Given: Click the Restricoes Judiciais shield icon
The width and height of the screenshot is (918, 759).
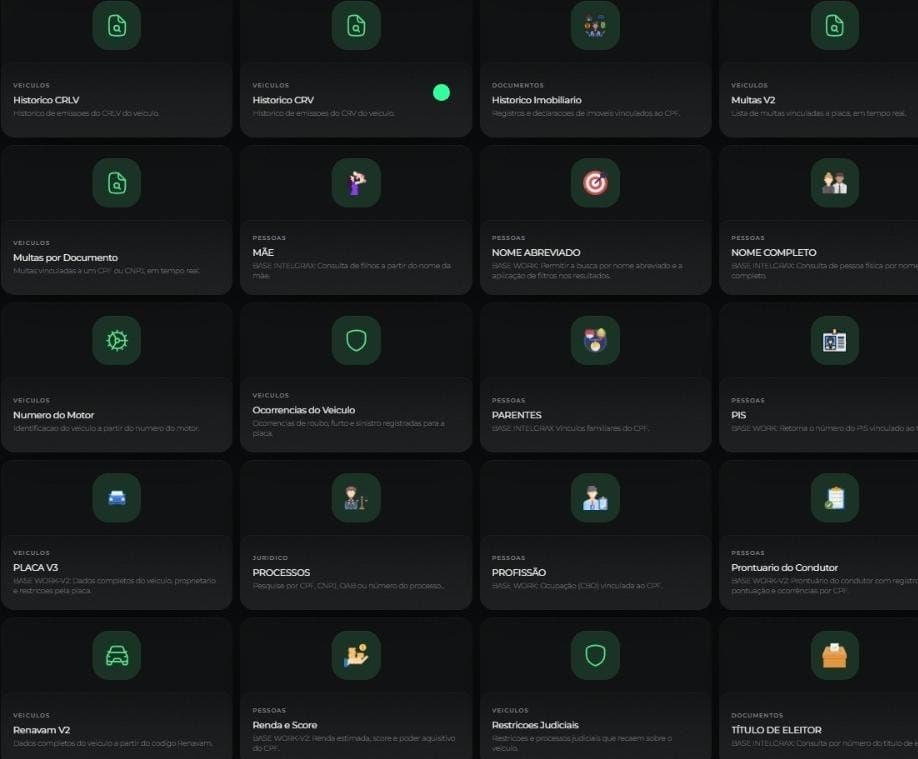Looking at the screenshot, I should (595, 655).
